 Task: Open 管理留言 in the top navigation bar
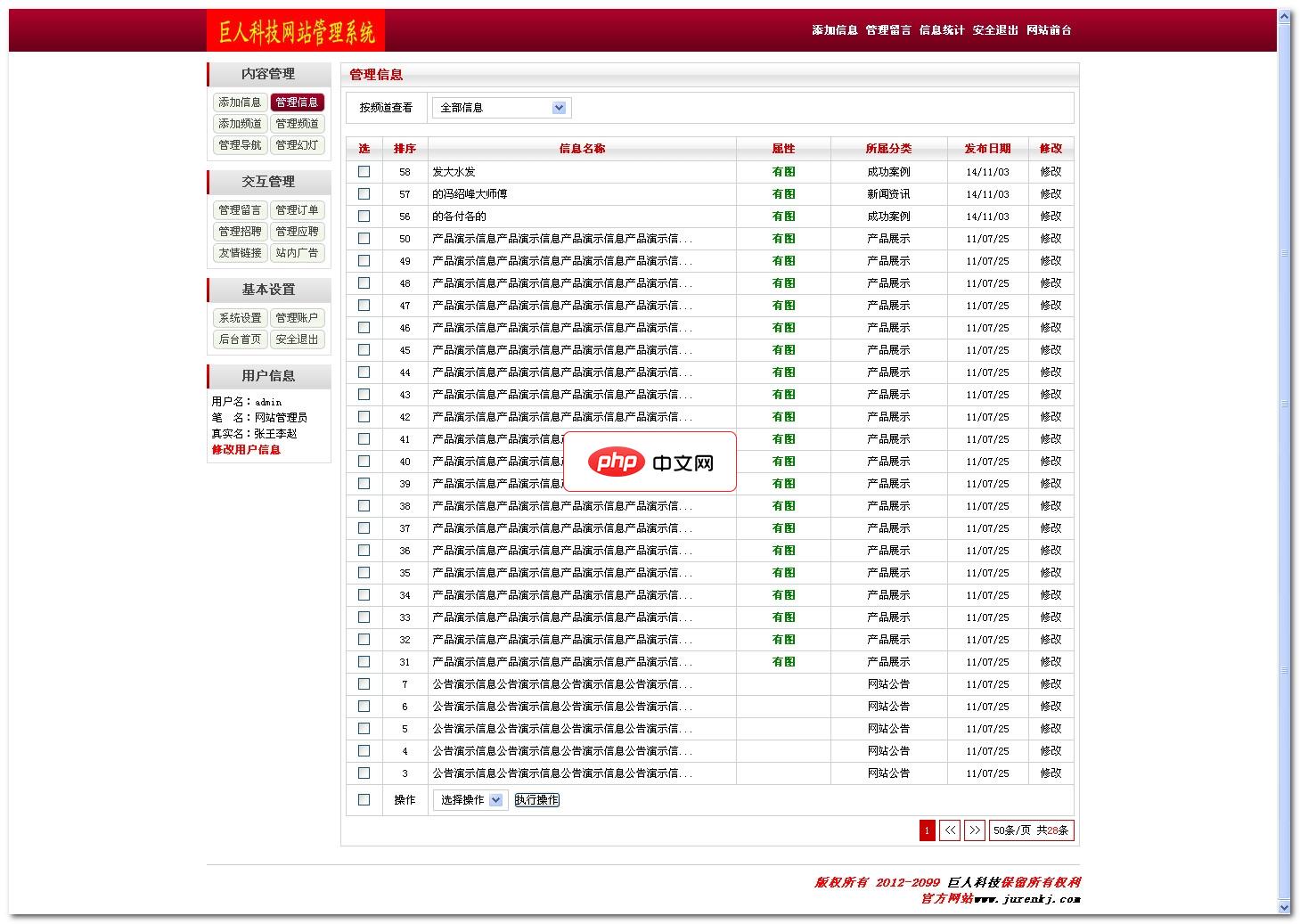pos(888,30)
